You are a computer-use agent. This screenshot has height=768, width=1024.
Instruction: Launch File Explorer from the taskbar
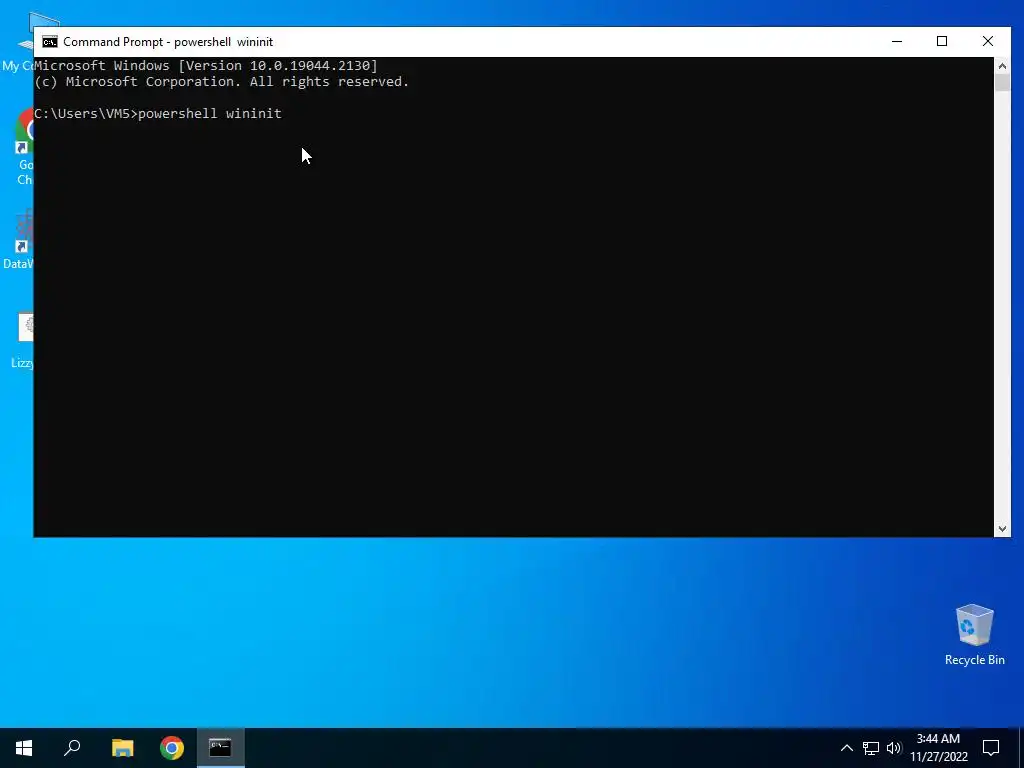(122, 748)
